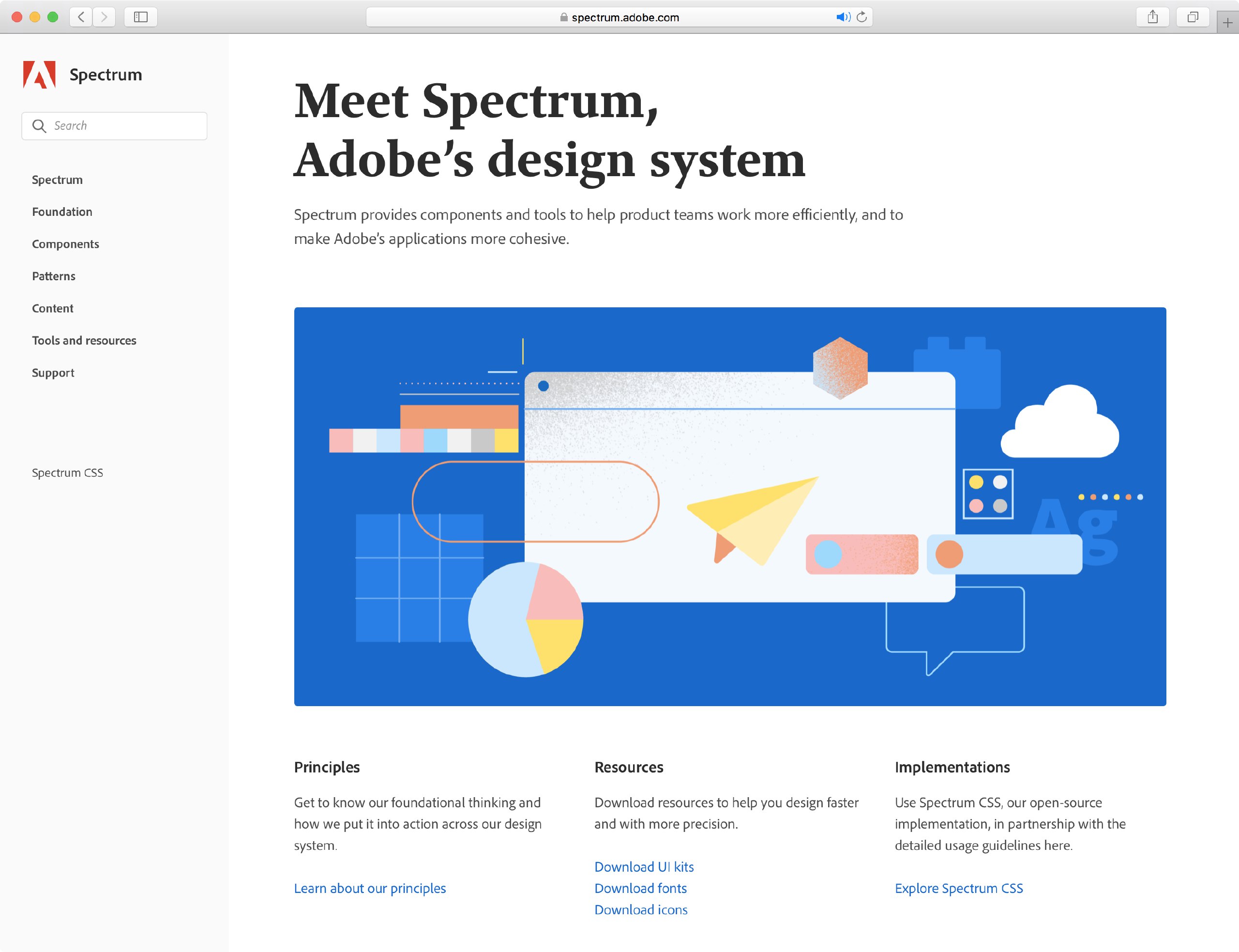The width and height of the screenshot is (1239, 952).
Task: Open Components in sidebar navigation
Action: pyautogui.click(x=66, y=244)
